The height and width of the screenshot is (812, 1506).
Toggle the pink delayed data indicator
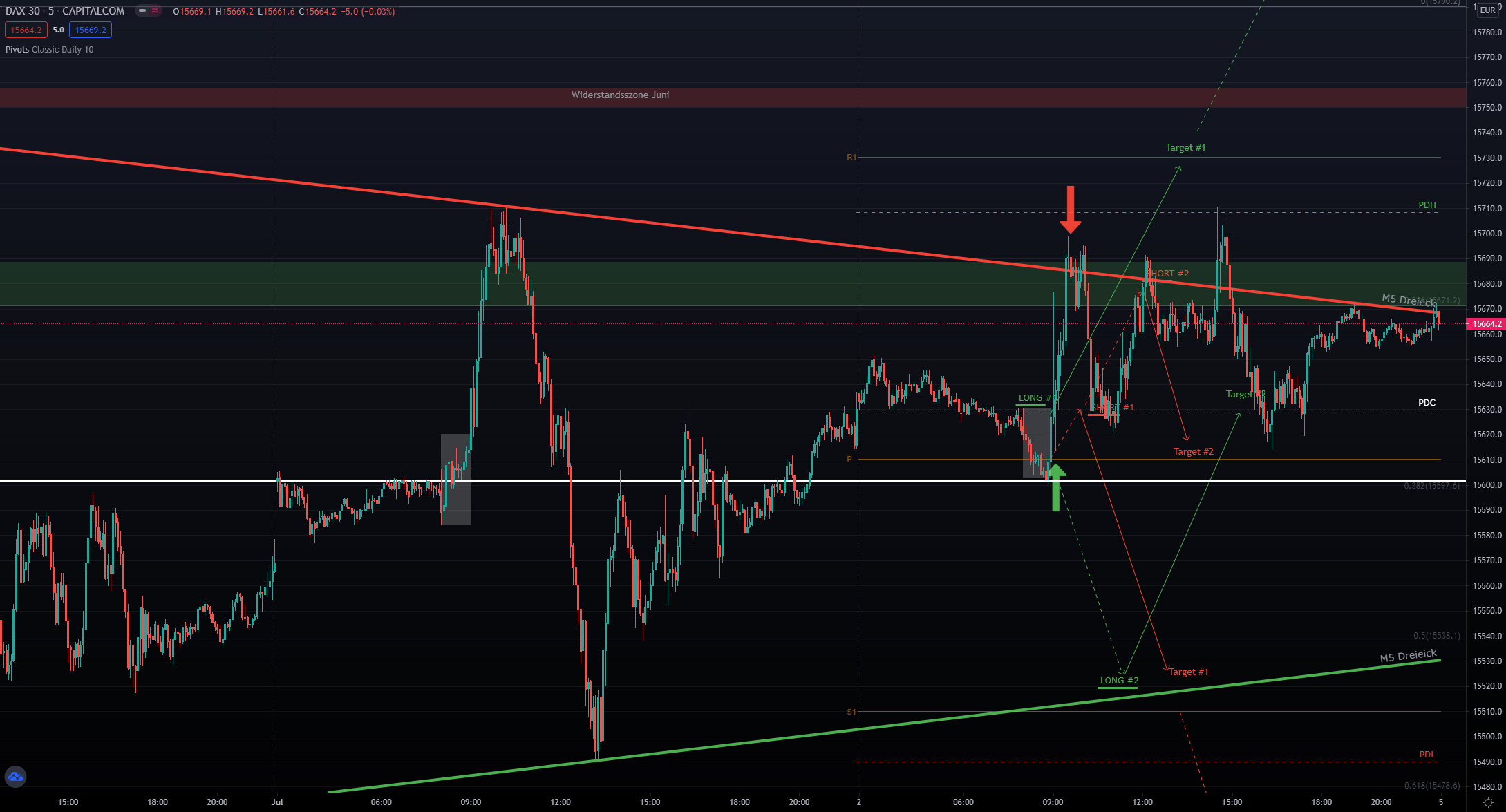pyautogui.click(x=155, y=11)
